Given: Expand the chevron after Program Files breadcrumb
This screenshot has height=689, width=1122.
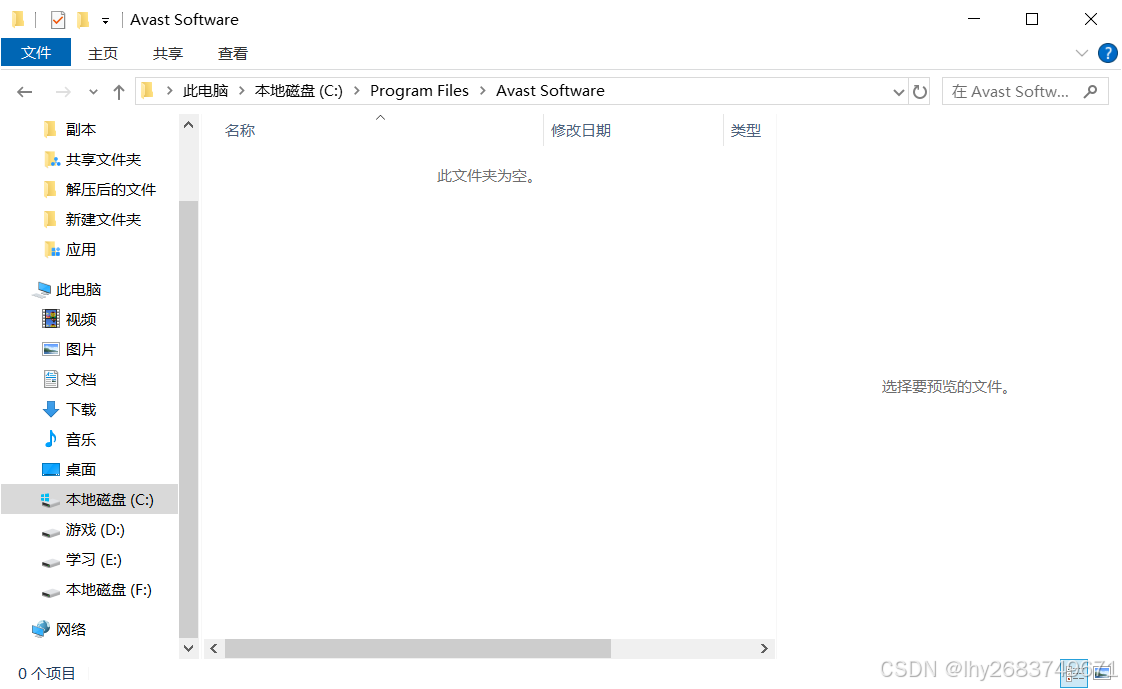Looking at the screenshot, I should (x=483, y=91).
